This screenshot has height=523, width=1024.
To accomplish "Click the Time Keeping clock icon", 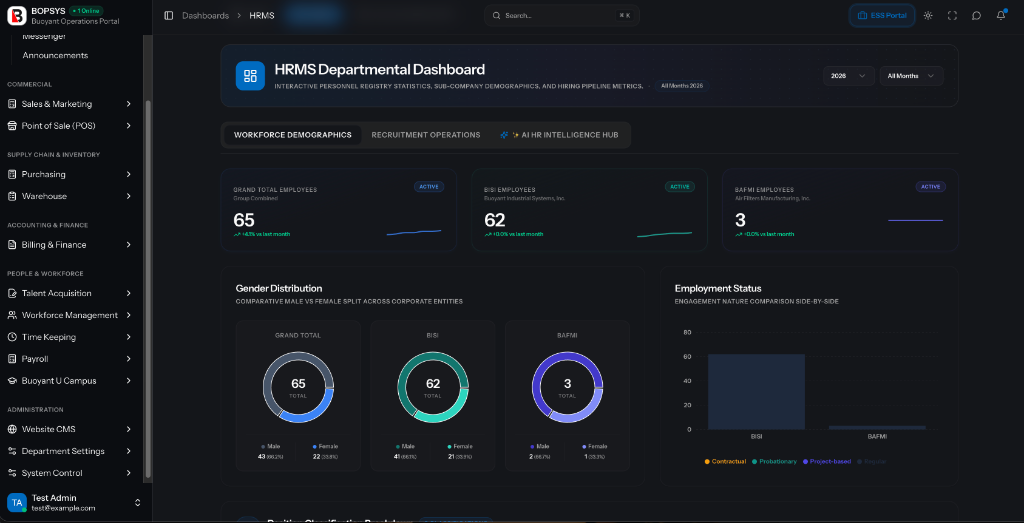I will (x=12, y=337).
